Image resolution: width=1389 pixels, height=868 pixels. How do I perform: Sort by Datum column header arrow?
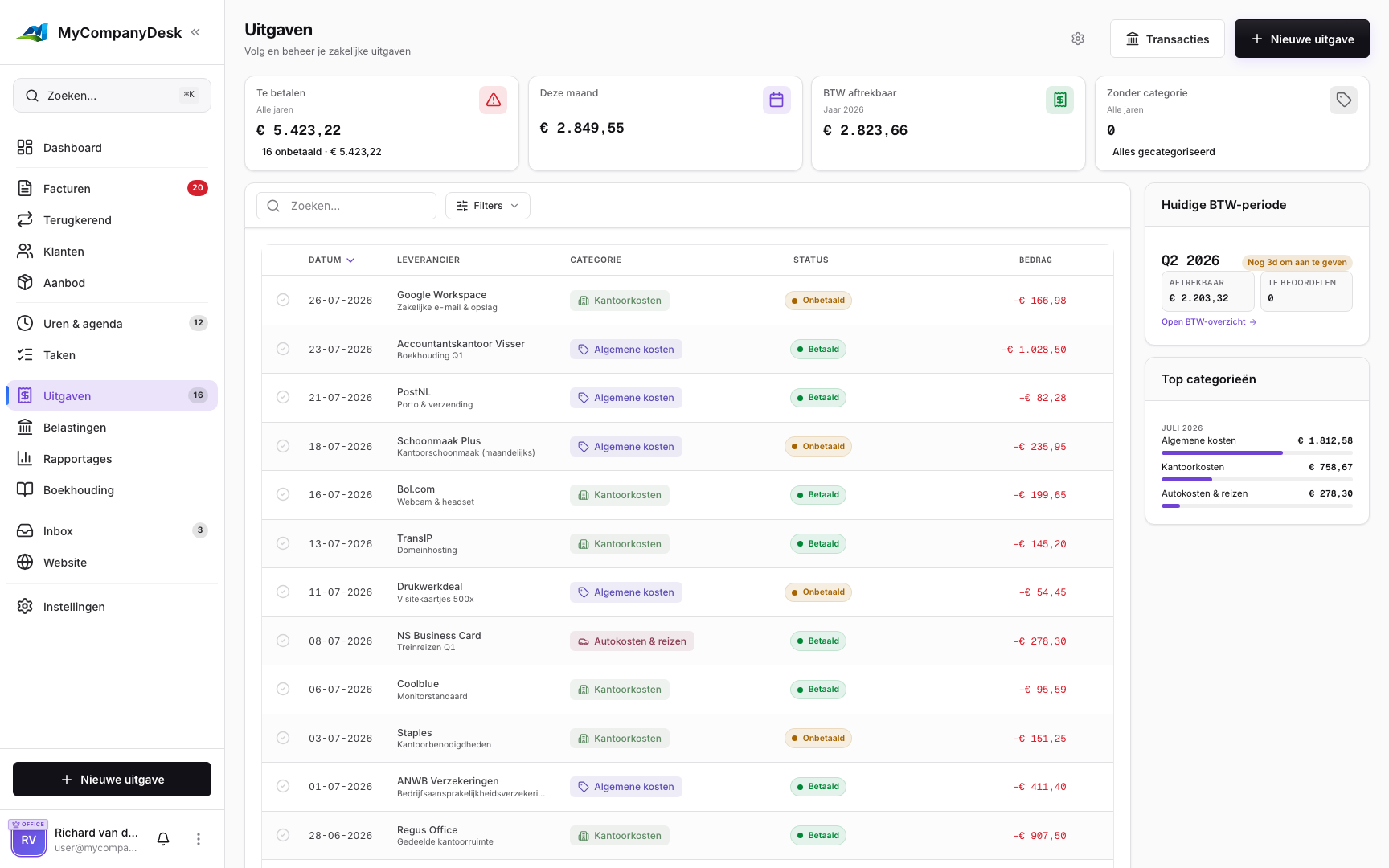(x=350, y=260)
